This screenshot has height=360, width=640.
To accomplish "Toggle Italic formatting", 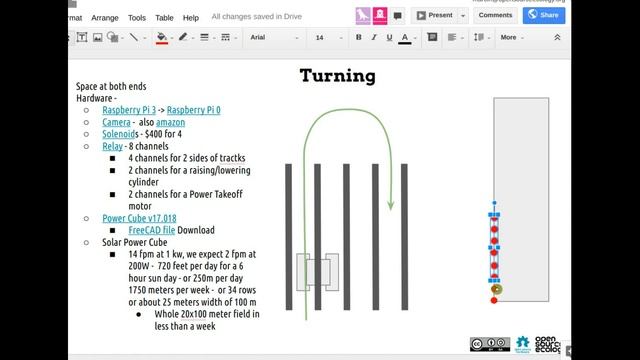I will (374, 37).
